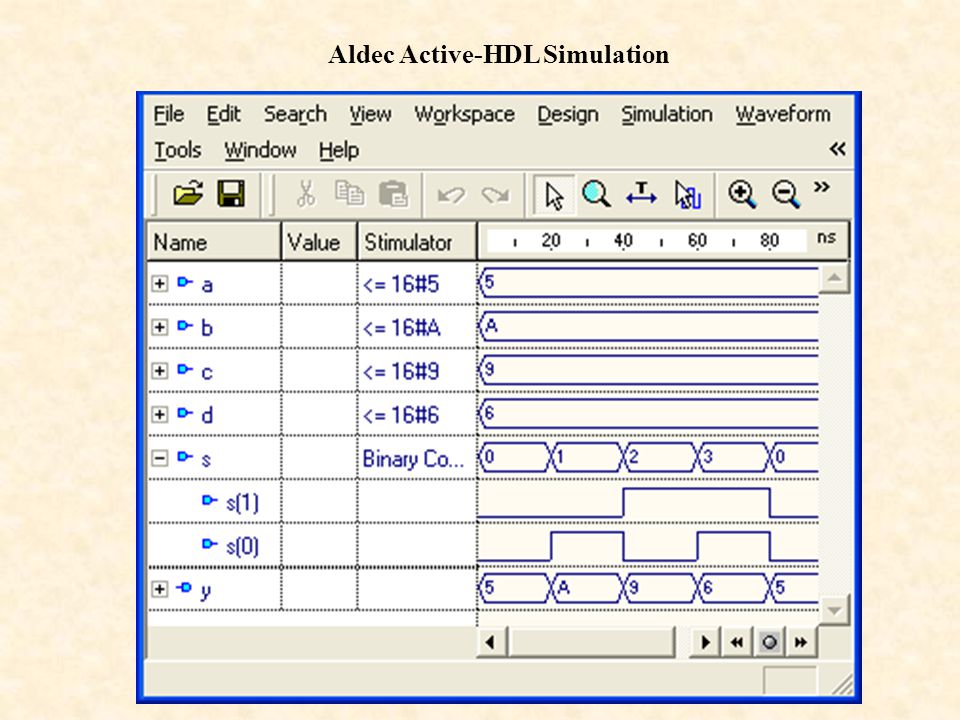Select signal a input icon

185,282
